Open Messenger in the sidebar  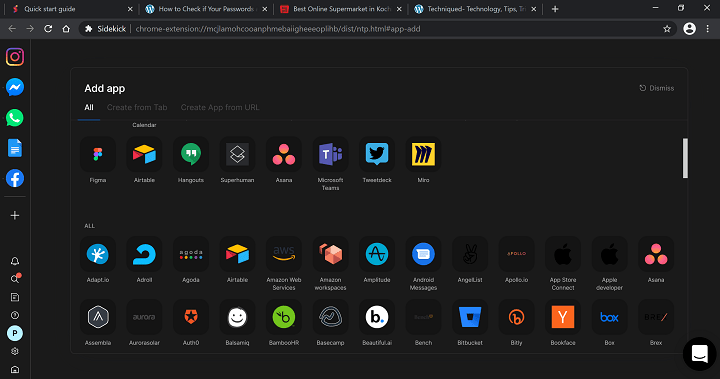coord(15,87)
